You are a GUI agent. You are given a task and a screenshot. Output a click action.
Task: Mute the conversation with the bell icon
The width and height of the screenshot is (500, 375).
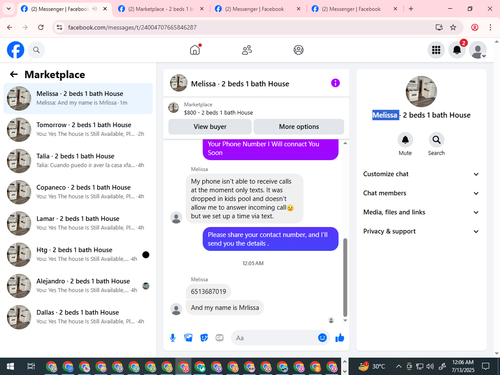click(x=405, y=140)
